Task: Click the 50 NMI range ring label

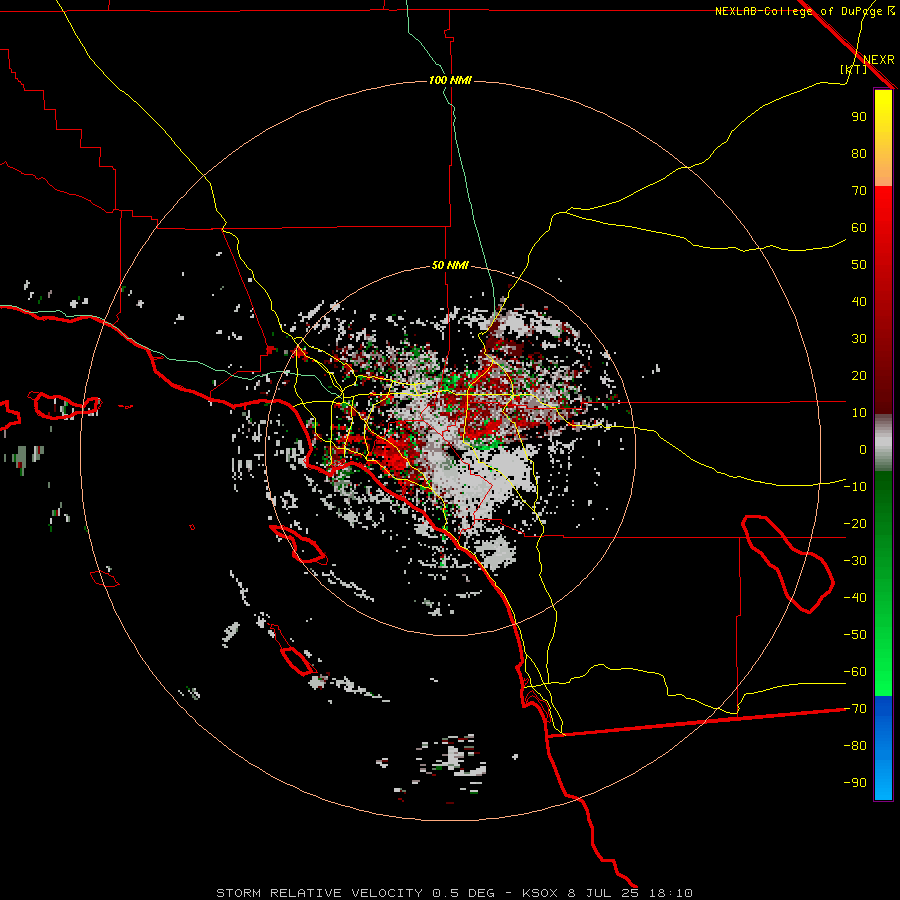Action: [451, 265]
